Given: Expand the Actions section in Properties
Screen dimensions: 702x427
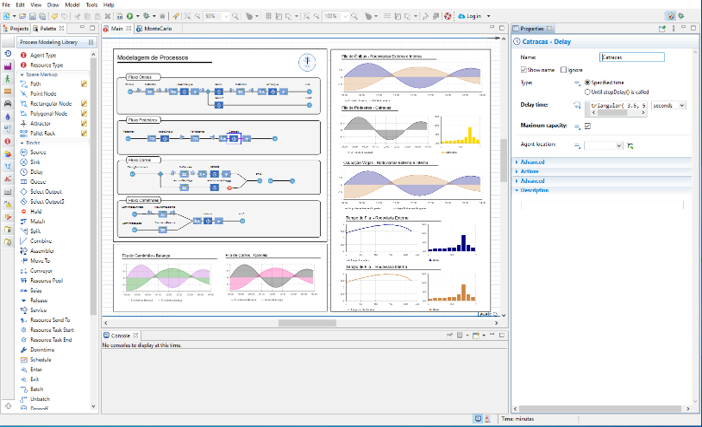Looking at the screenshot, I should 530,171.
